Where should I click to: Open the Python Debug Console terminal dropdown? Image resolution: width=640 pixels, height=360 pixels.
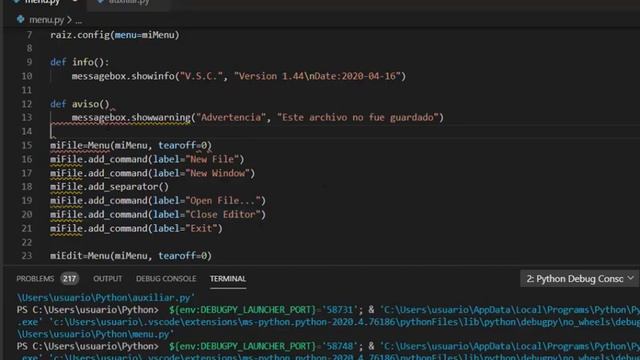pyautogui.click(x=580, y=279)
